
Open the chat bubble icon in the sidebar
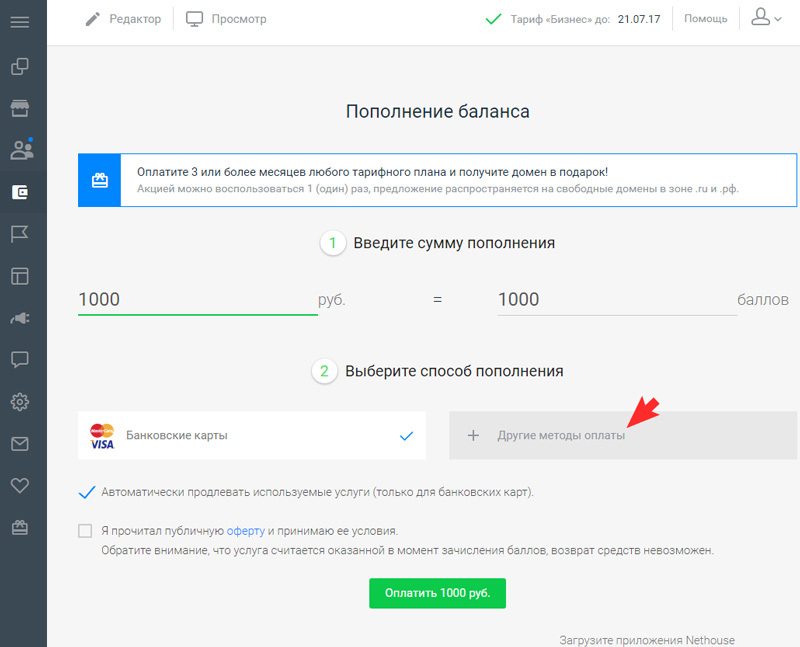[19, 360]
